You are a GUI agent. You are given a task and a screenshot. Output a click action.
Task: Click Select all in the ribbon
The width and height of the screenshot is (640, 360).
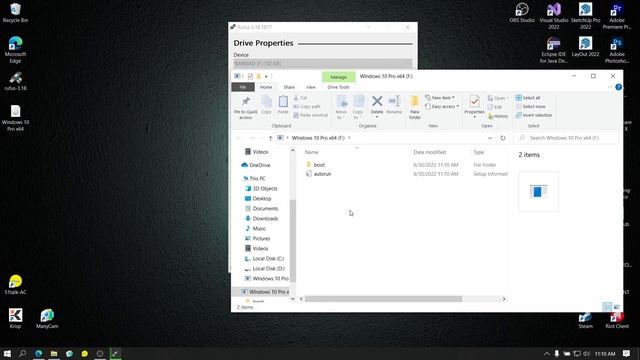click(528, 98)
